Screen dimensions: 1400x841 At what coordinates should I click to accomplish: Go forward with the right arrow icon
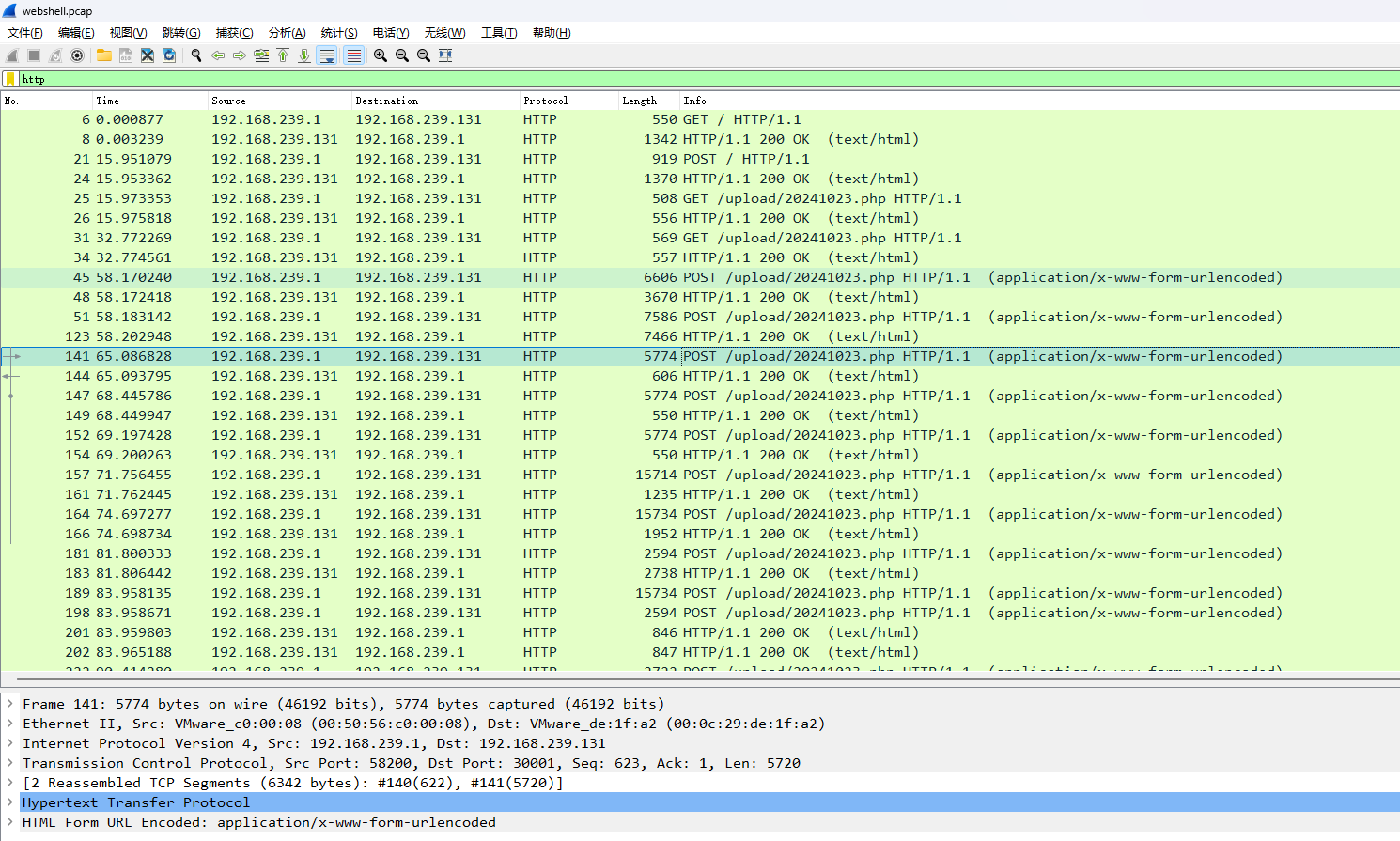(x=240, y=55)
